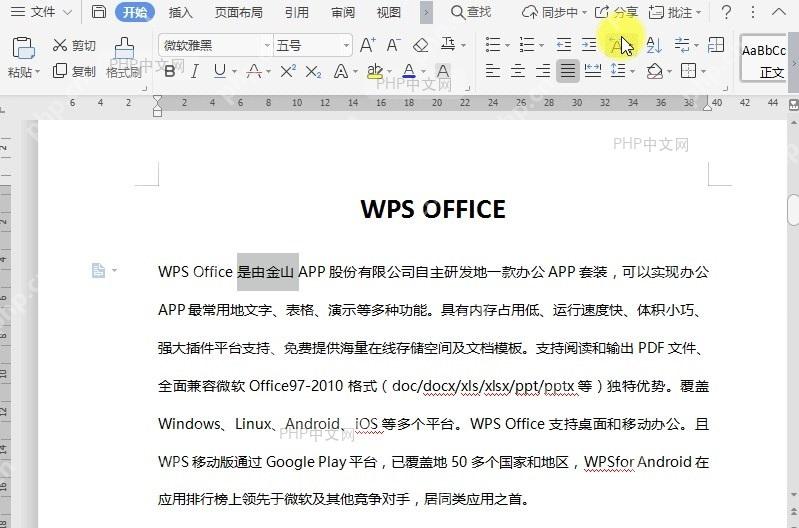Click the vertical scrollbar thumb
This screenshot has width=799, height=528.
point(793,209)
